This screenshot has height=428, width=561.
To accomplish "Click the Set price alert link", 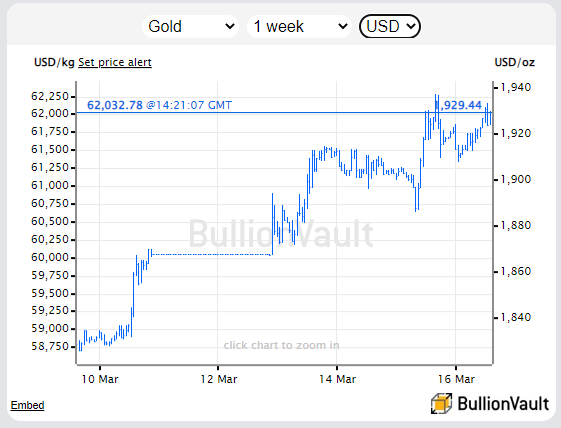I will click(115, 62).
